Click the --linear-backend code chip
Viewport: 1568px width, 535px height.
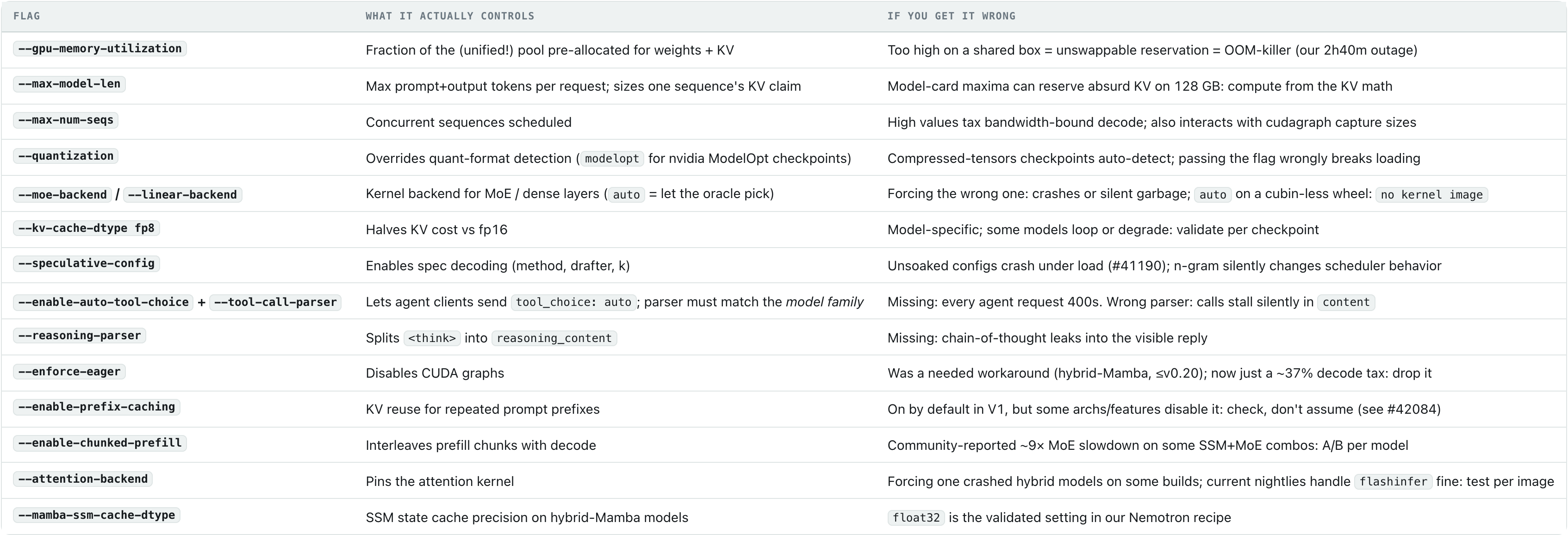pos(183,195)
